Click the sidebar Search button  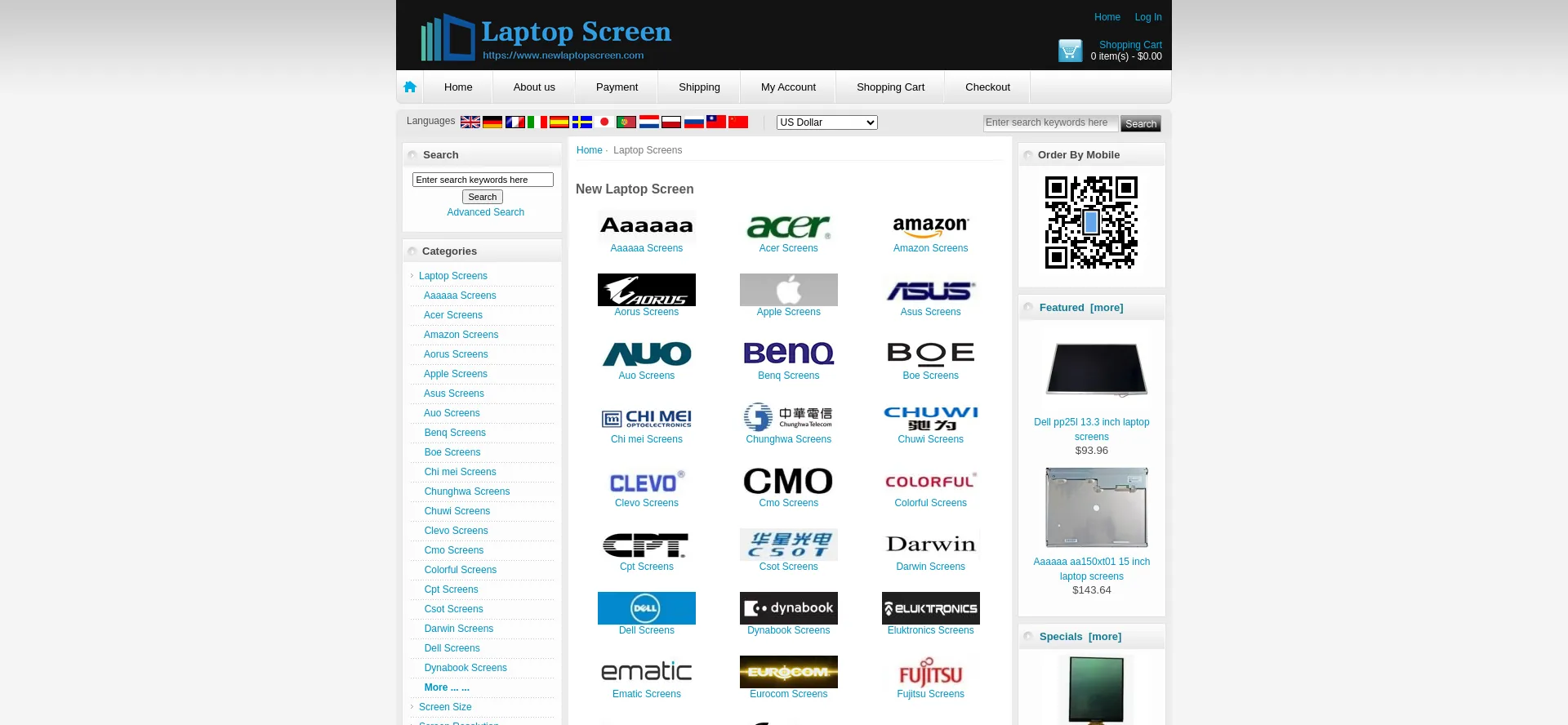coord(483,197)
